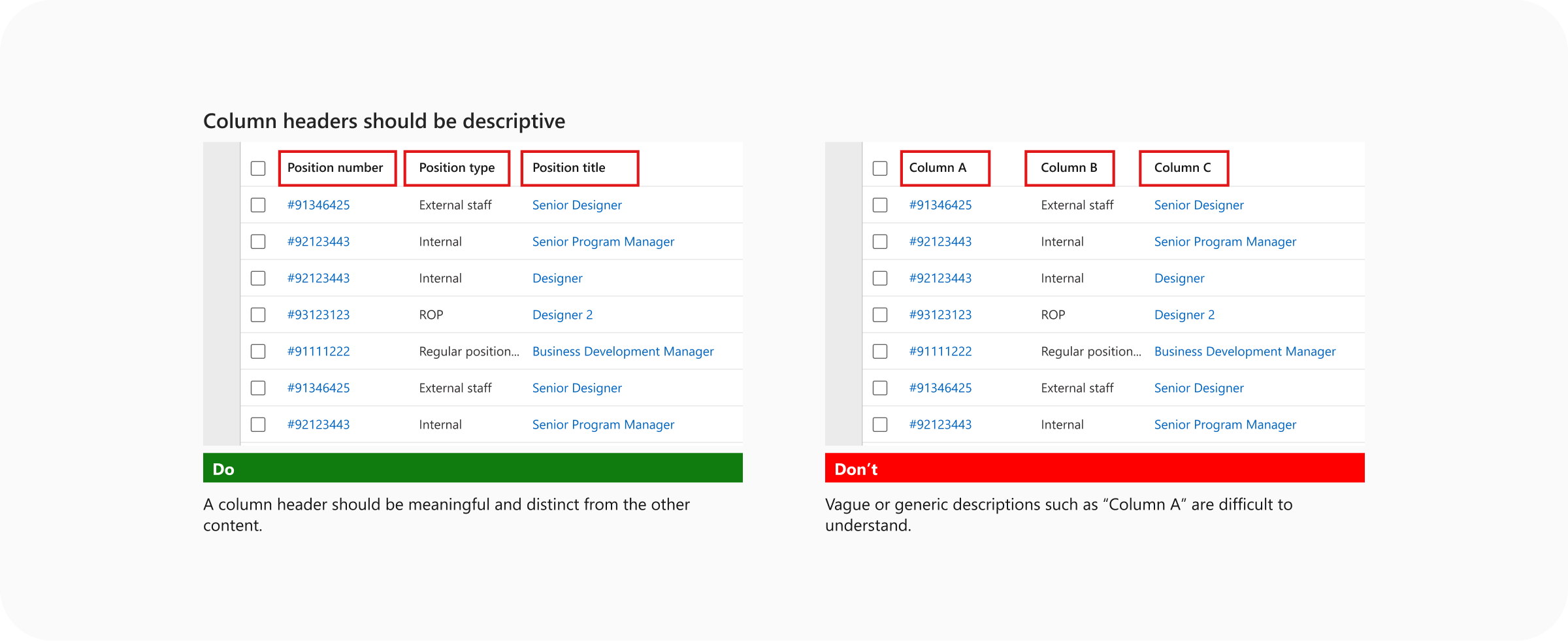Click the ROP cell in the Don't table

coord(1053,315)
